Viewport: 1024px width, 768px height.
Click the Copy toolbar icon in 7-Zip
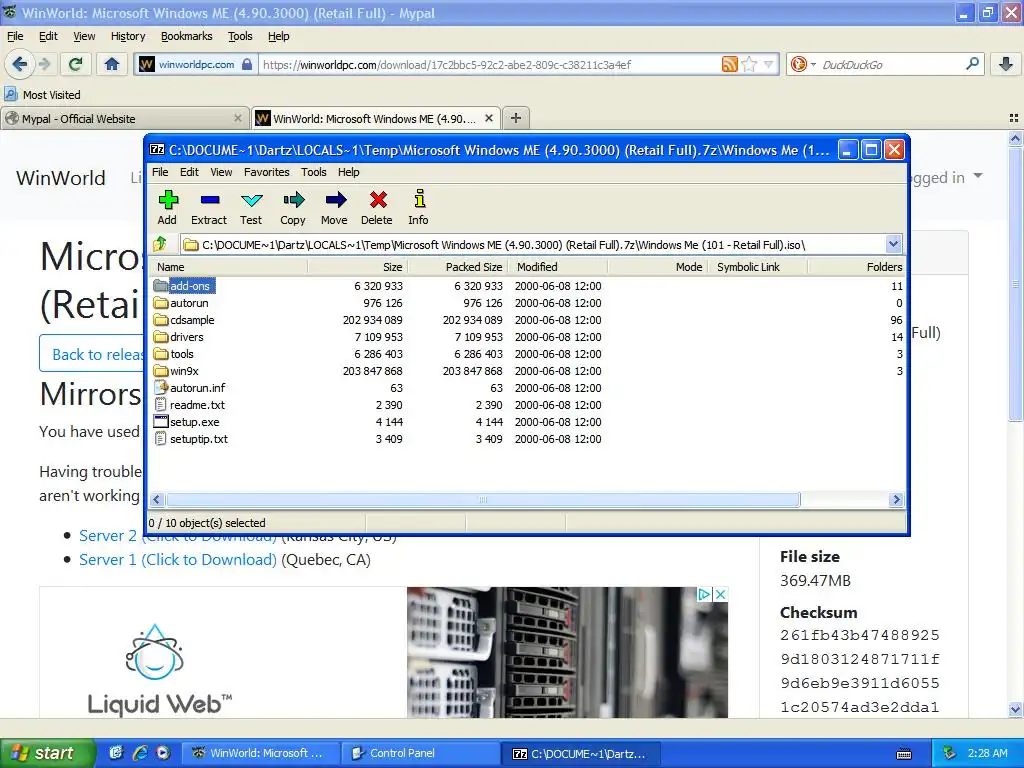point(293,207)
